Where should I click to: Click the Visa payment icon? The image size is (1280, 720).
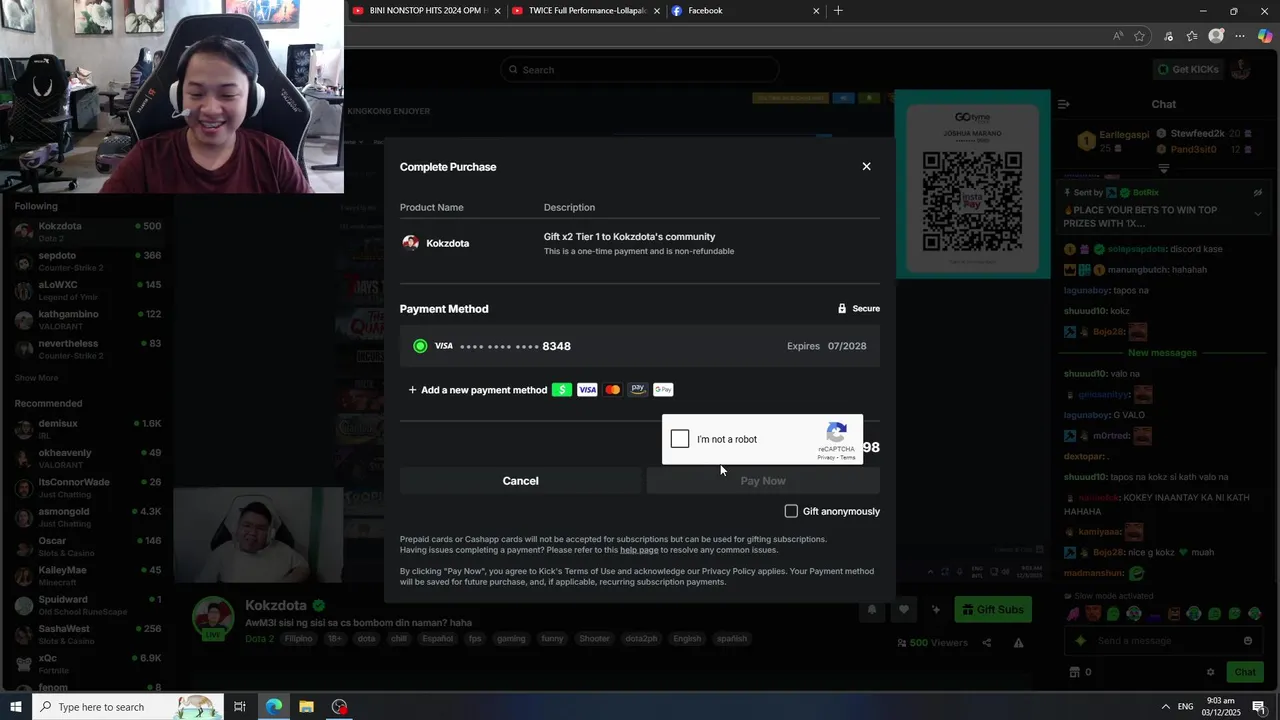point(587,390)
